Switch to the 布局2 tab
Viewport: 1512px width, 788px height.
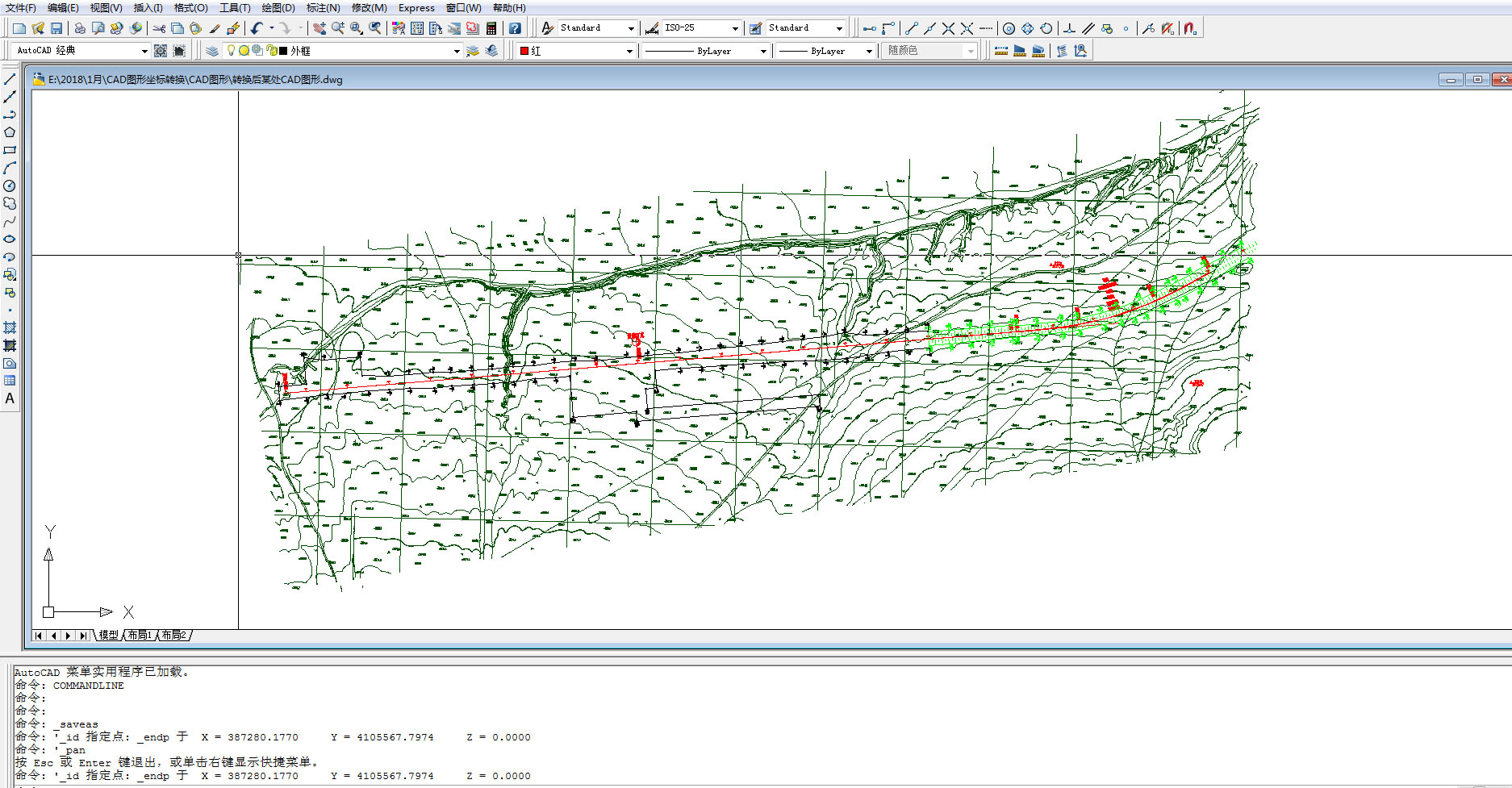pos(173,636)
